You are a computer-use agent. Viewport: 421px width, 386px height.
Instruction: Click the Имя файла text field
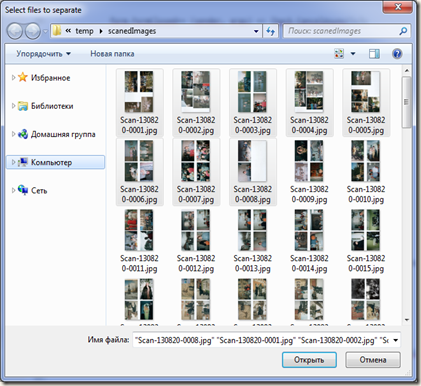point(262,340)
